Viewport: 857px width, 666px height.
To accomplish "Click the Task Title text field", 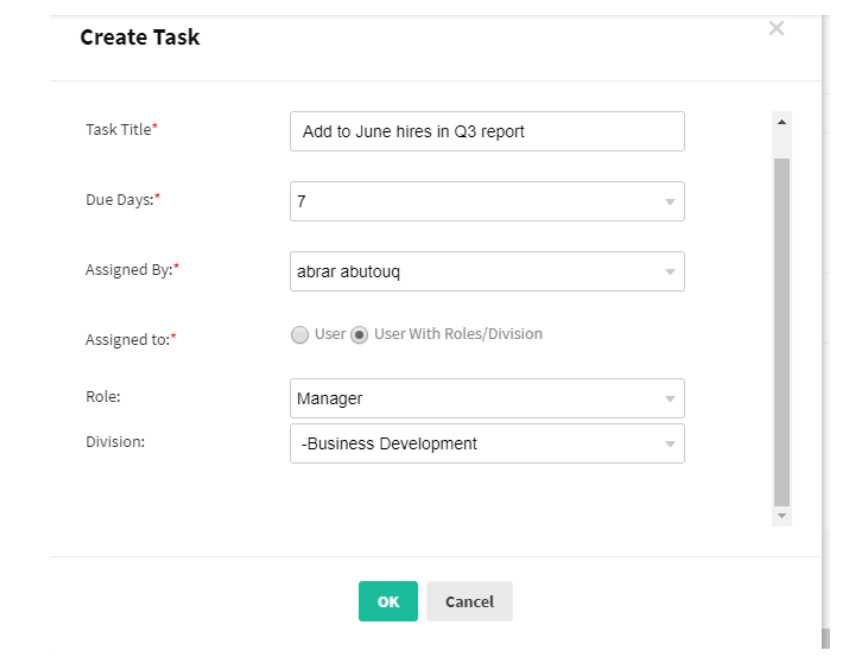I will 487,131.
